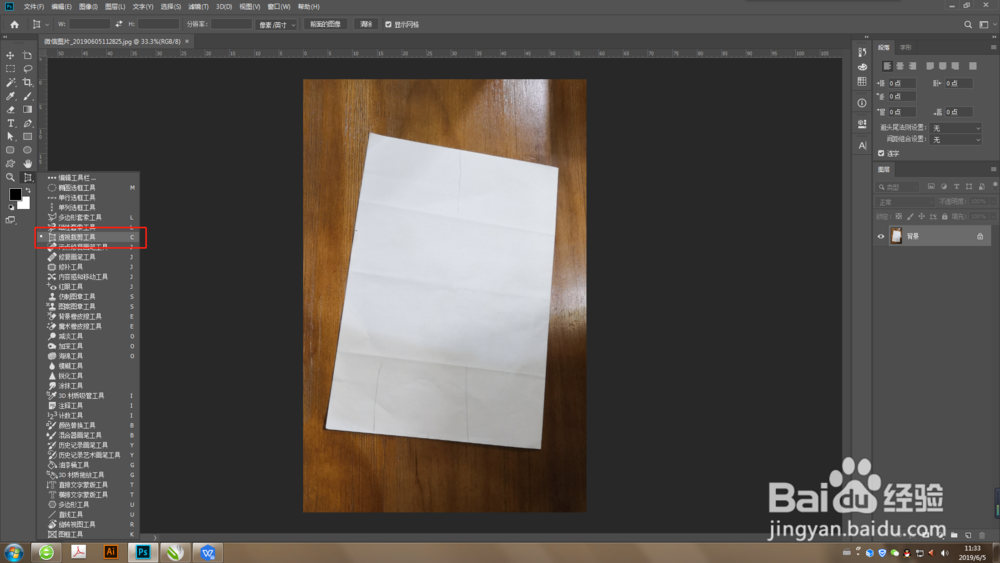Click the 分辨率 resolution input field
The height and width of the screenshot is (563, 1000).
point(232,24)
